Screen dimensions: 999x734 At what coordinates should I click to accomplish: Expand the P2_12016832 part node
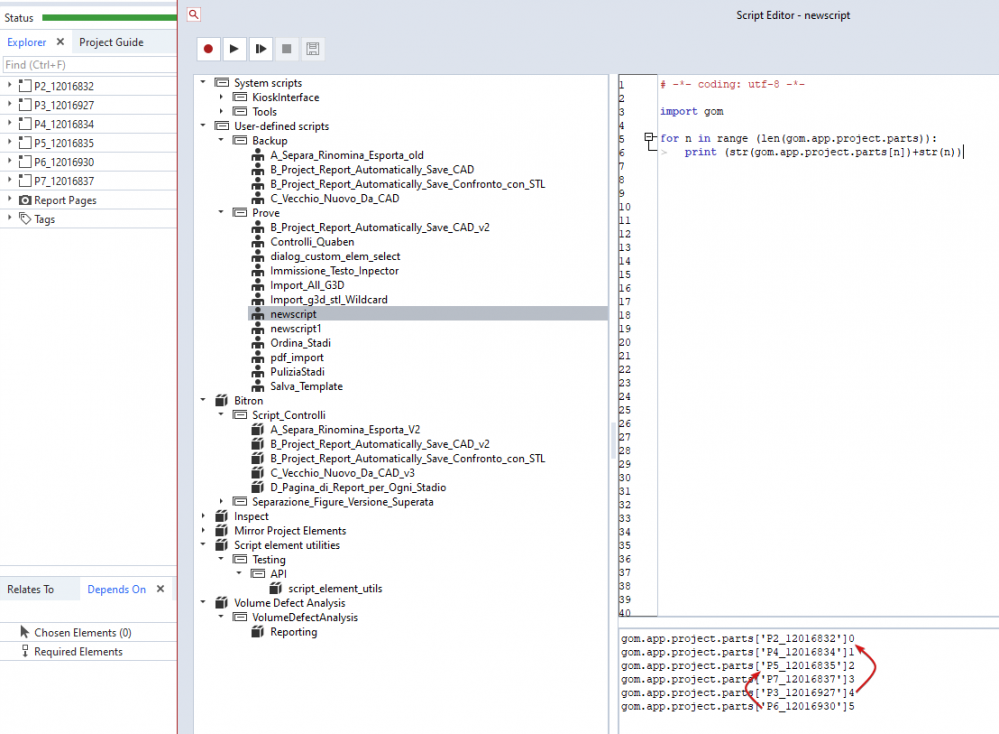pyautogui.click(x=9, y=86)
